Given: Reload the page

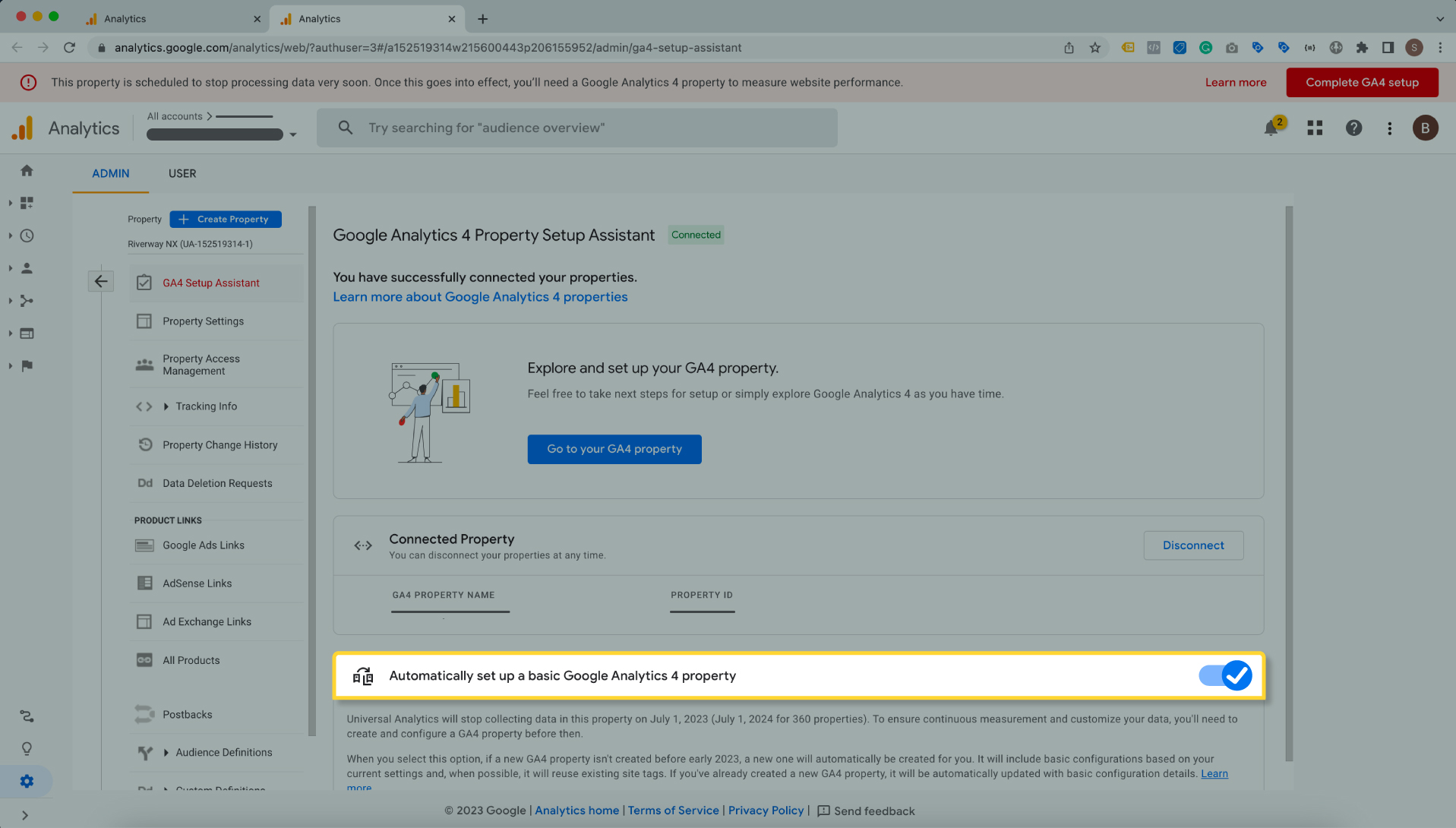Looking at the screenshot, I should pos(69,48).
